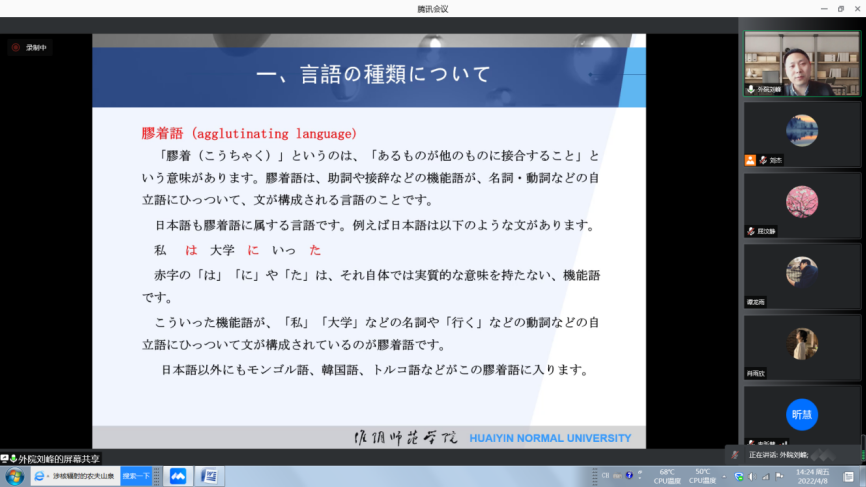Screen dimensions: 866x487
Task: Select 刘志's participant tile
Action: click(801, 133)
